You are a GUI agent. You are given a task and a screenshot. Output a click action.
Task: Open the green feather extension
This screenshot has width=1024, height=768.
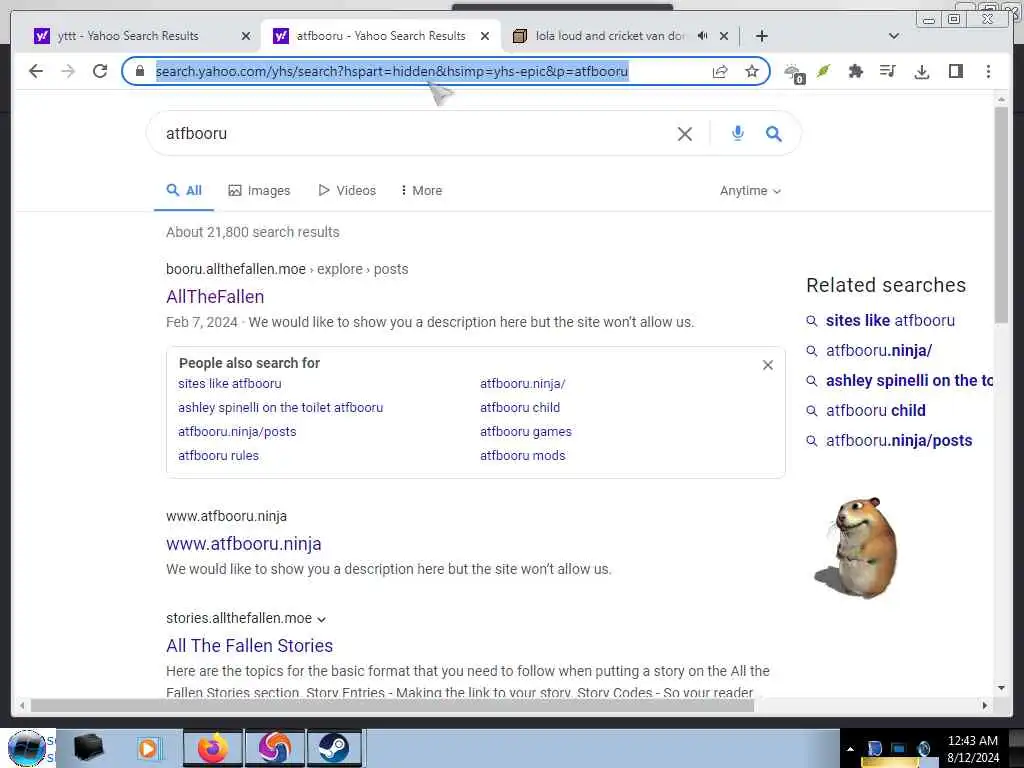point(824,71)
